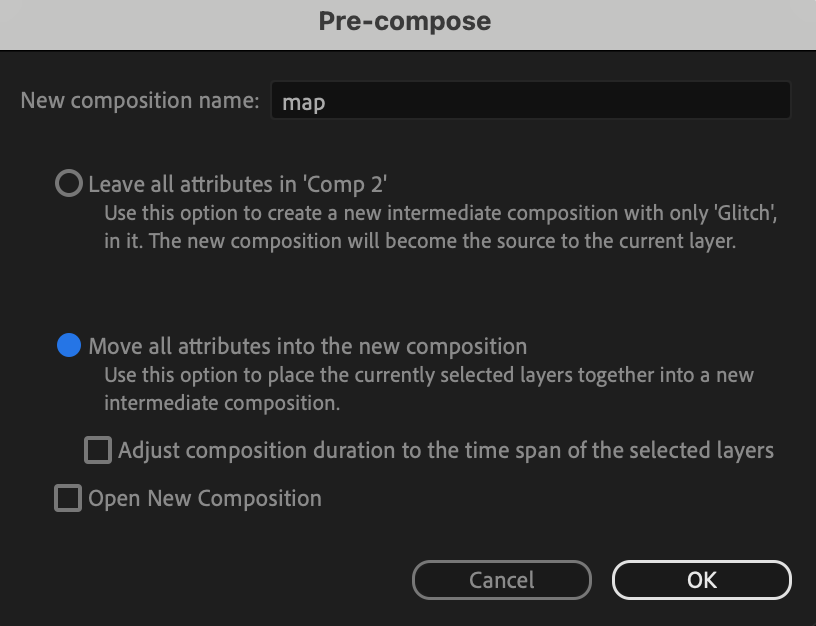
Task: Click the 'New composition name:' label
Action: pyautogui.click(x=140, y=101)
